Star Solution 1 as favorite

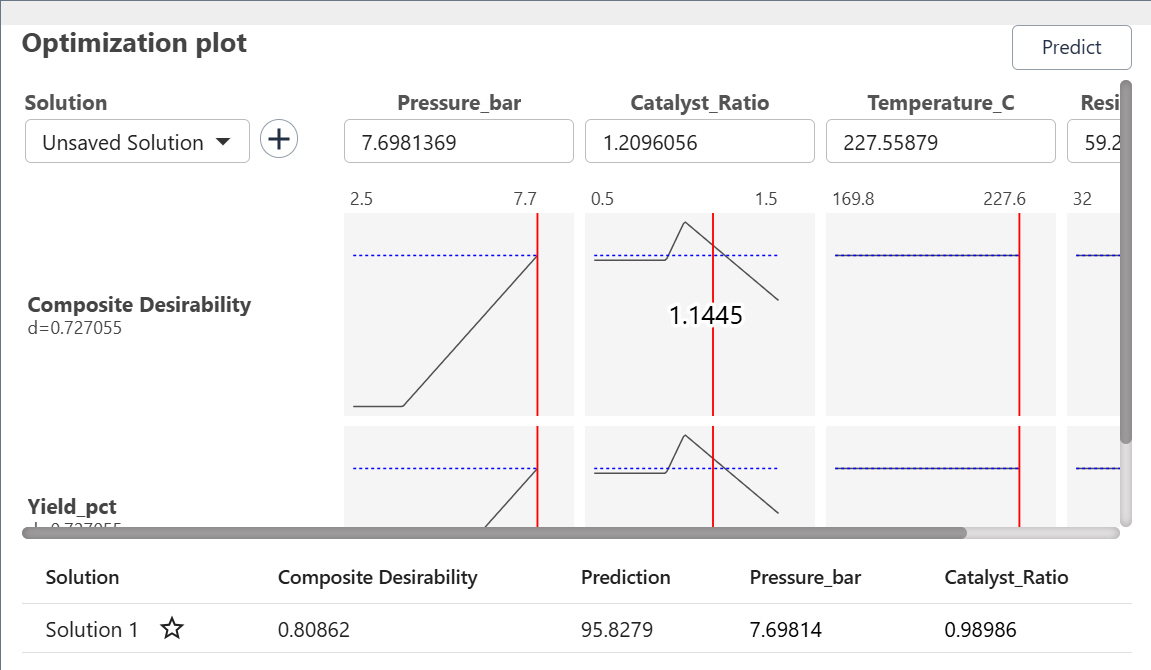click(172, 629)
